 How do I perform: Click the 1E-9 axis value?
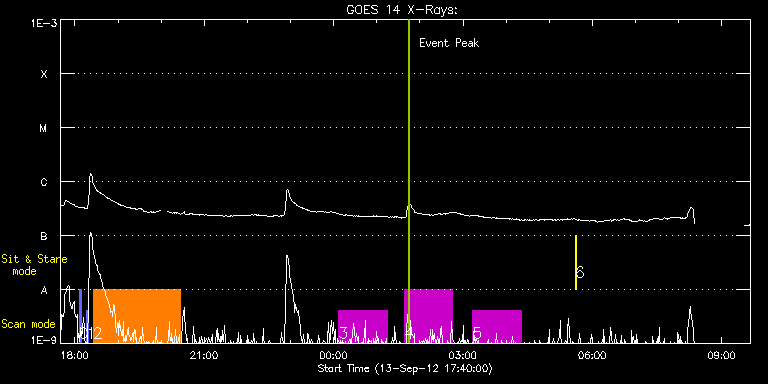(x=44, y=340)
